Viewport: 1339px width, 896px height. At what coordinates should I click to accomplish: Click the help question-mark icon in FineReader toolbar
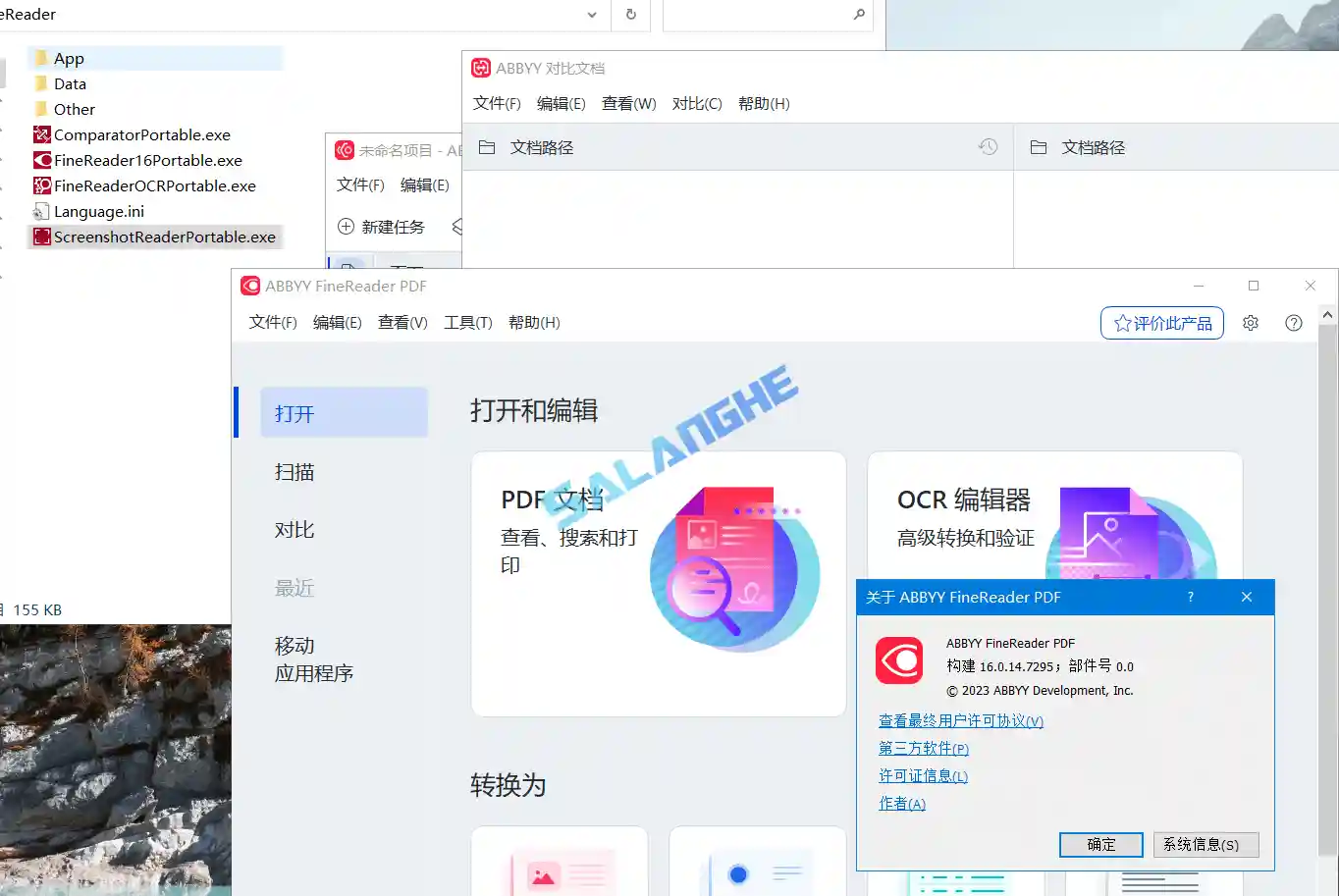(1293, 323)
